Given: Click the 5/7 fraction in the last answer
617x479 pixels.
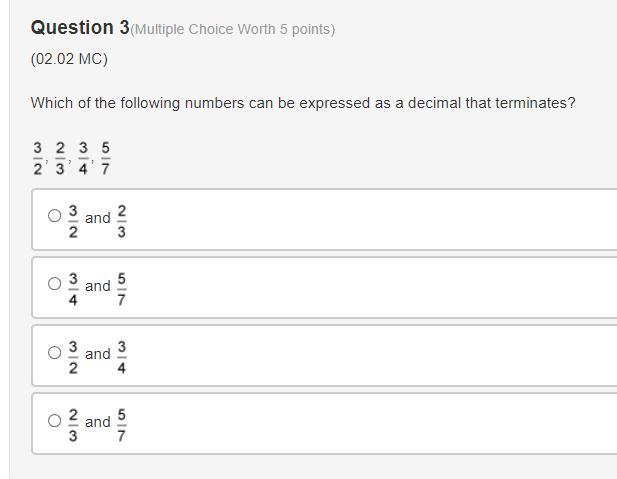Looking at the screenshot, I should (122, 425).
